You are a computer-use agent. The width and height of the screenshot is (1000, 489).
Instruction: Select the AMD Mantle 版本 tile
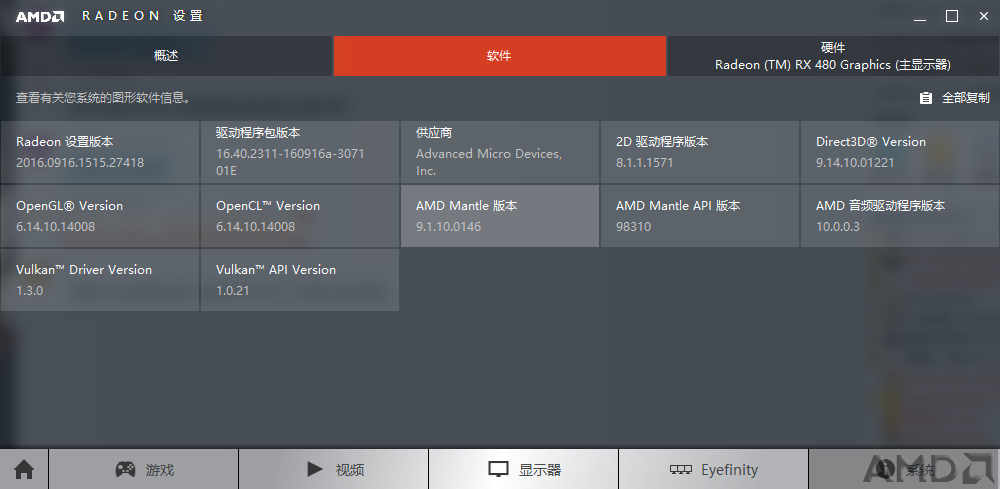[x=500, y=215]
